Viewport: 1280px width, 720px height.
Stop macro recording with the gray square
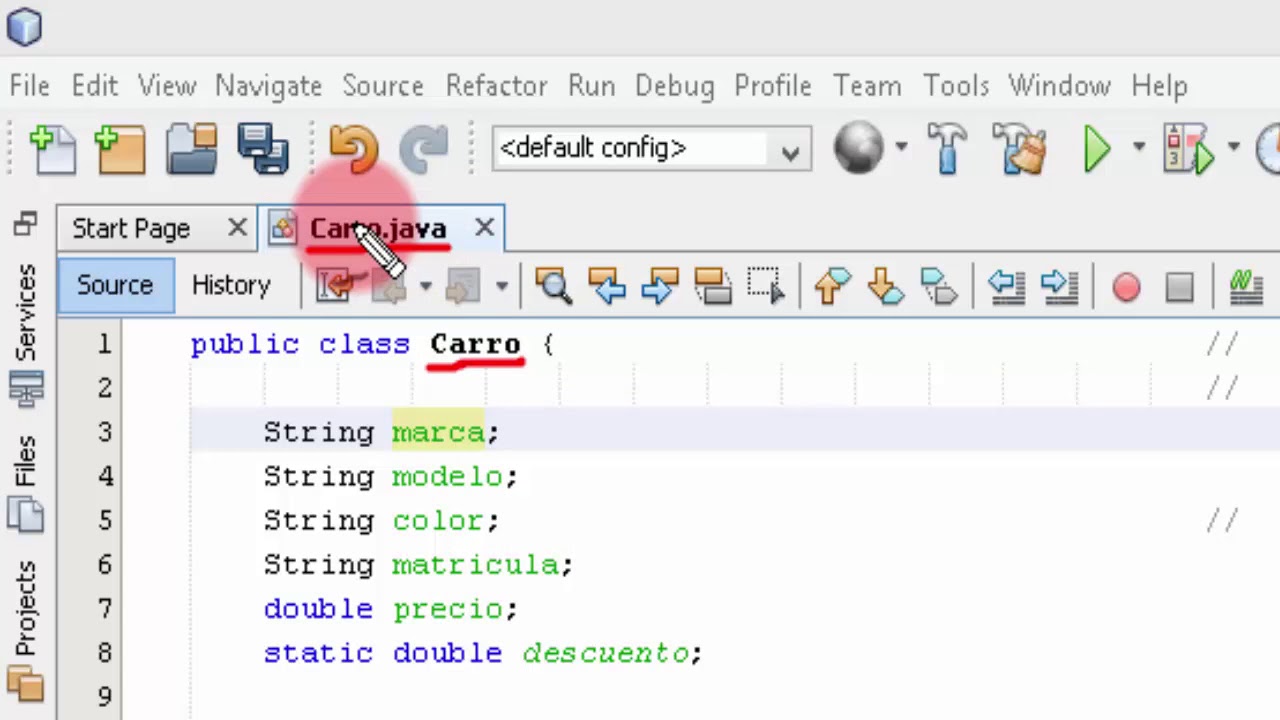(1180, 288)
